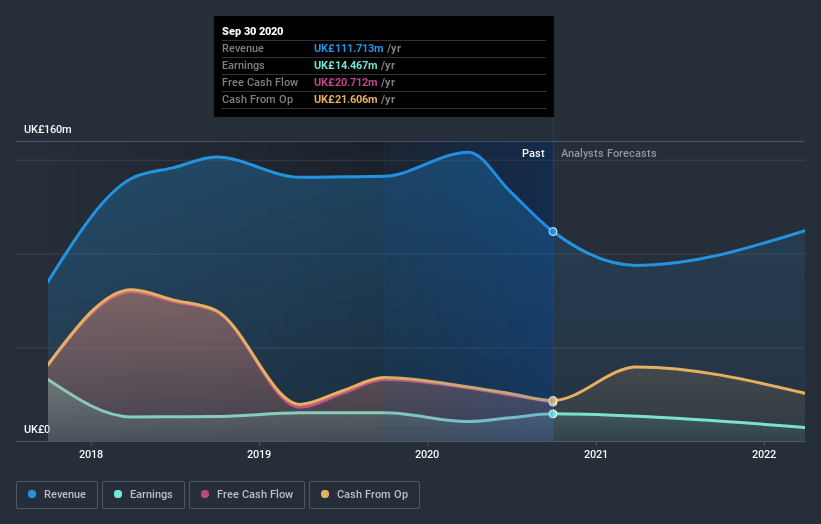The width and height of the screenshot is (821, 524).
Task: Click the UK£111.713m revenue value
Action: (349, 48)
